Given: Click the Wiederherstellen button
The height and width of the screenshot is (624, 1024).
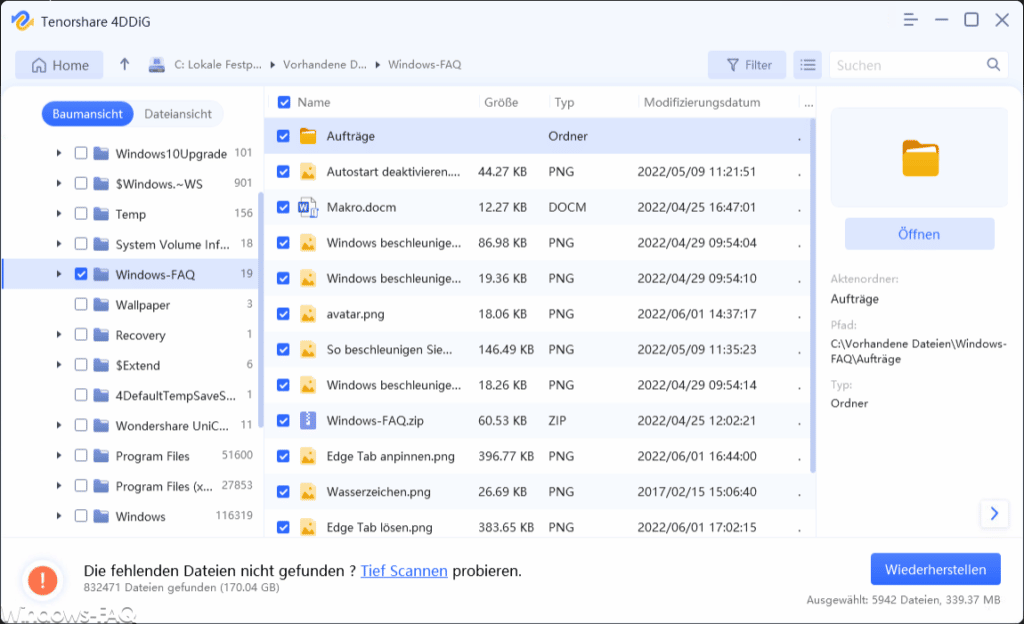Looking at the screenshot, I should pos(935,569).
